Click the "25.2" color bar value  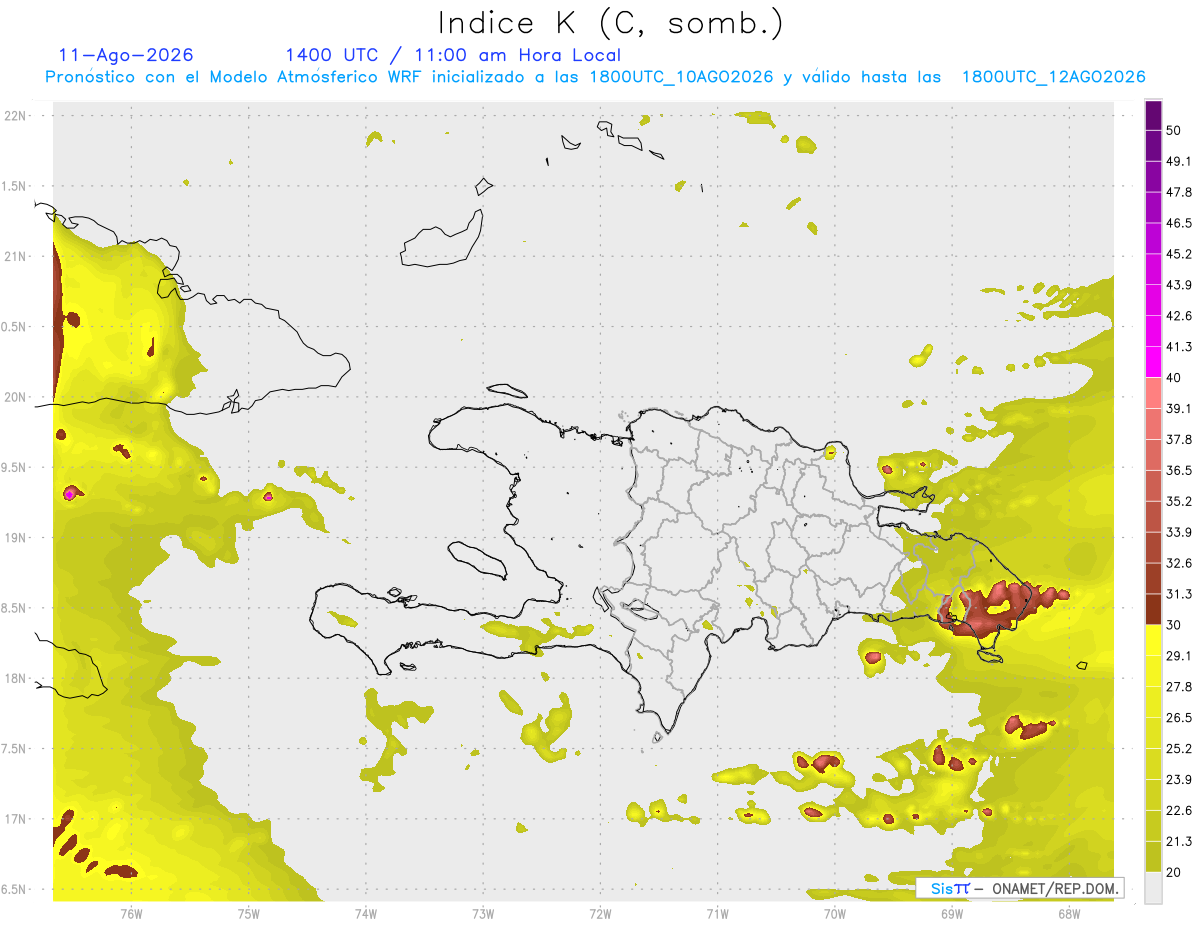click(1179, 748)
